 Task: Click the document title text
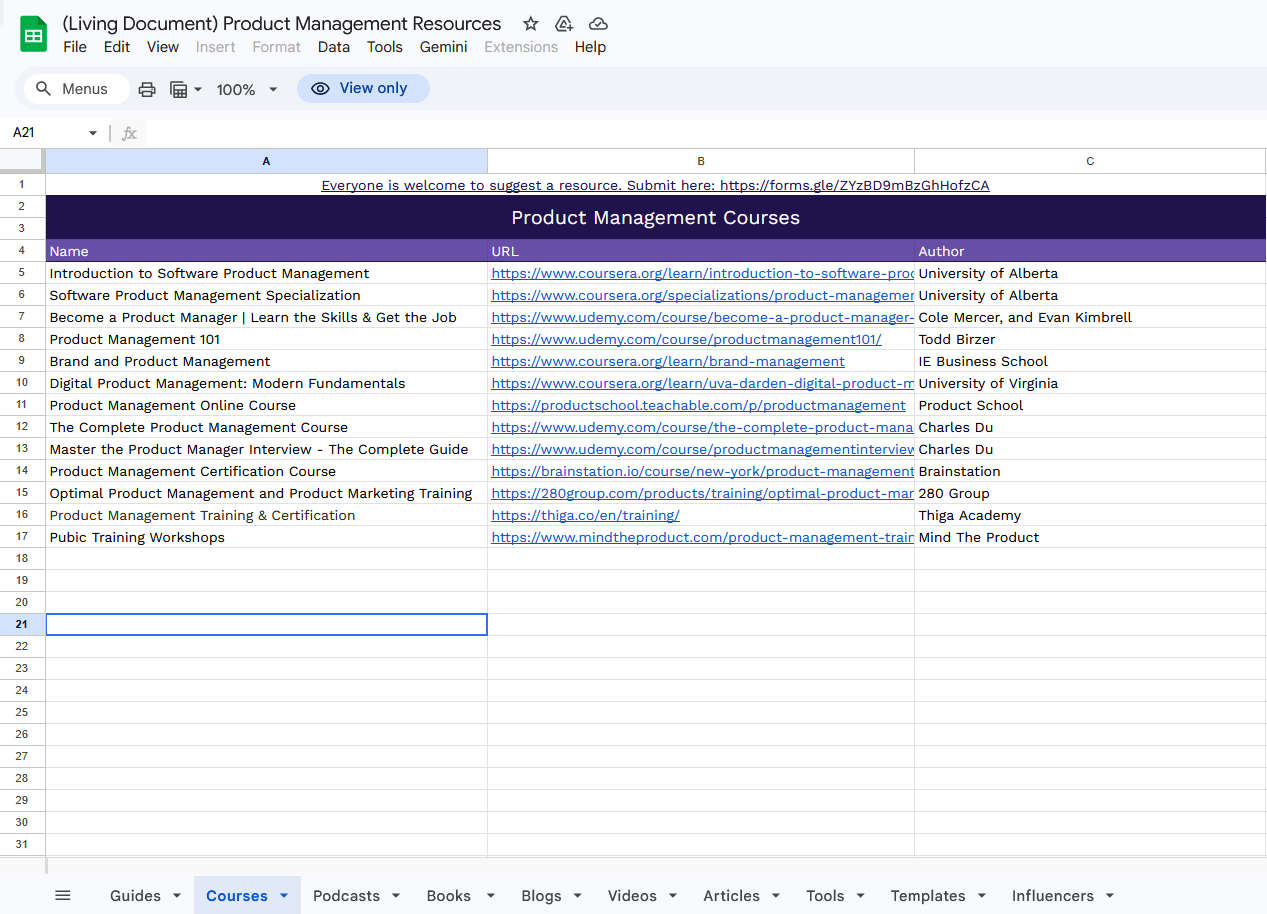click(x=282, y=24)
